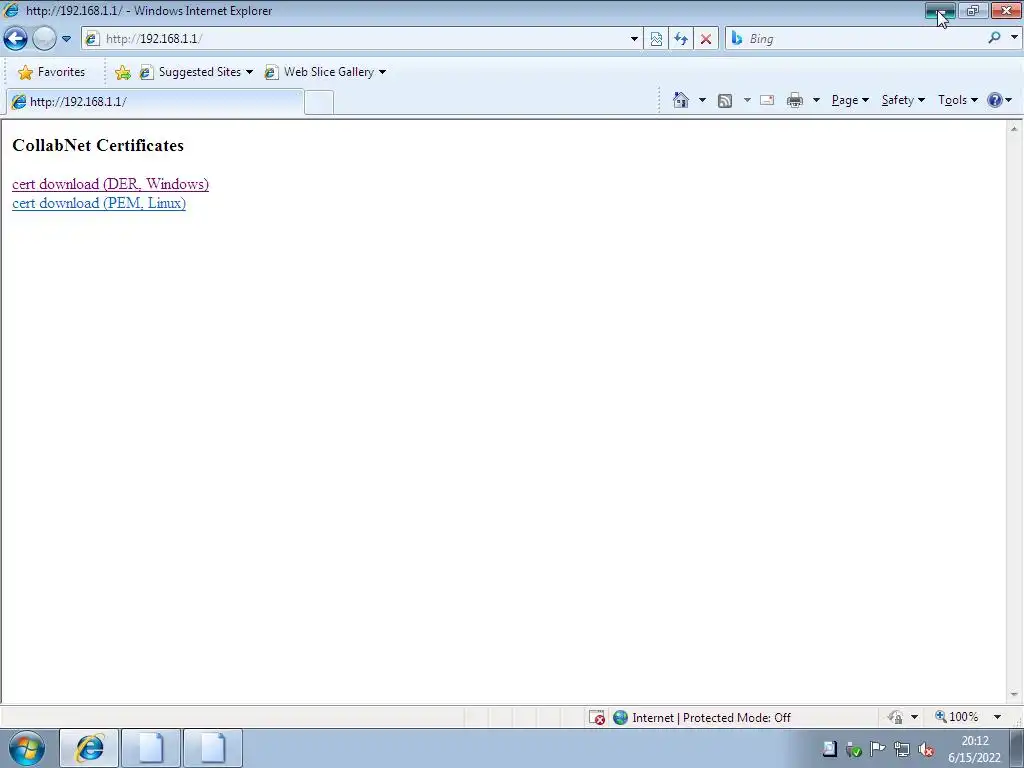
Task: Click the InPrivate filtering status icon
Action: [x=895, y=717]
